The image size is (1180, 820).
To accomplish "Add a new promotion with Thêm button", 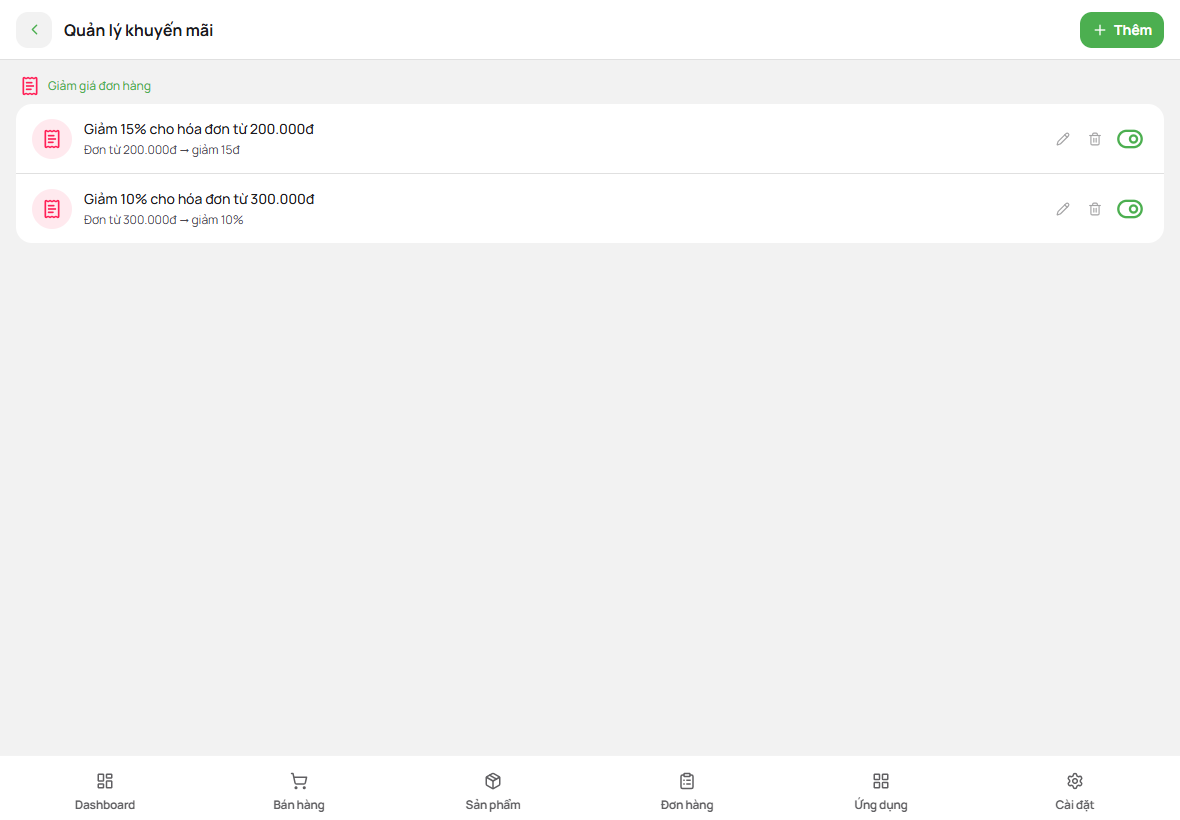I will tap(1121, 30).
